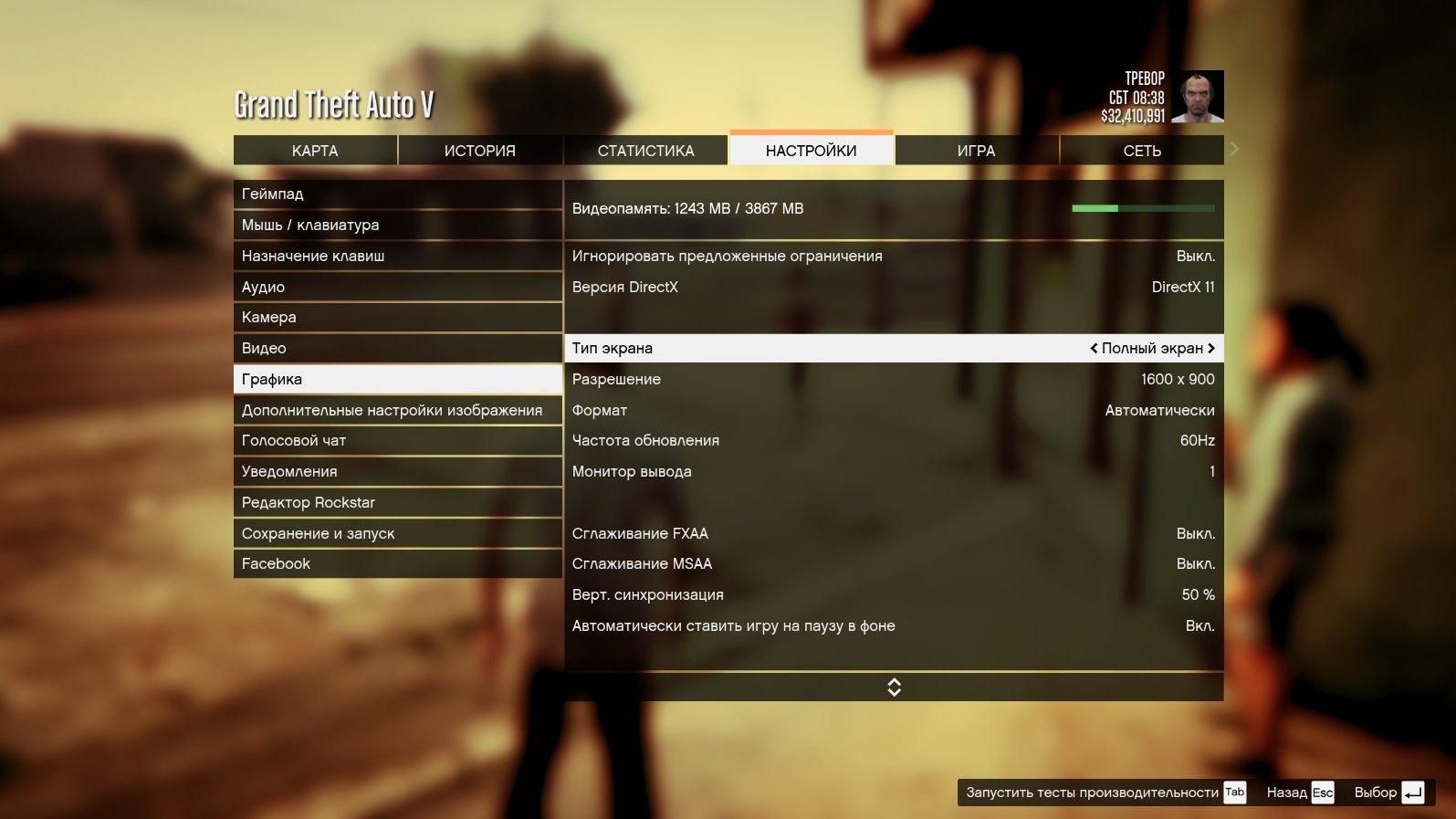Screen dimensions: 1456x819
Task: Open Мышь / клавиатура settings
Action: (397, 225)
